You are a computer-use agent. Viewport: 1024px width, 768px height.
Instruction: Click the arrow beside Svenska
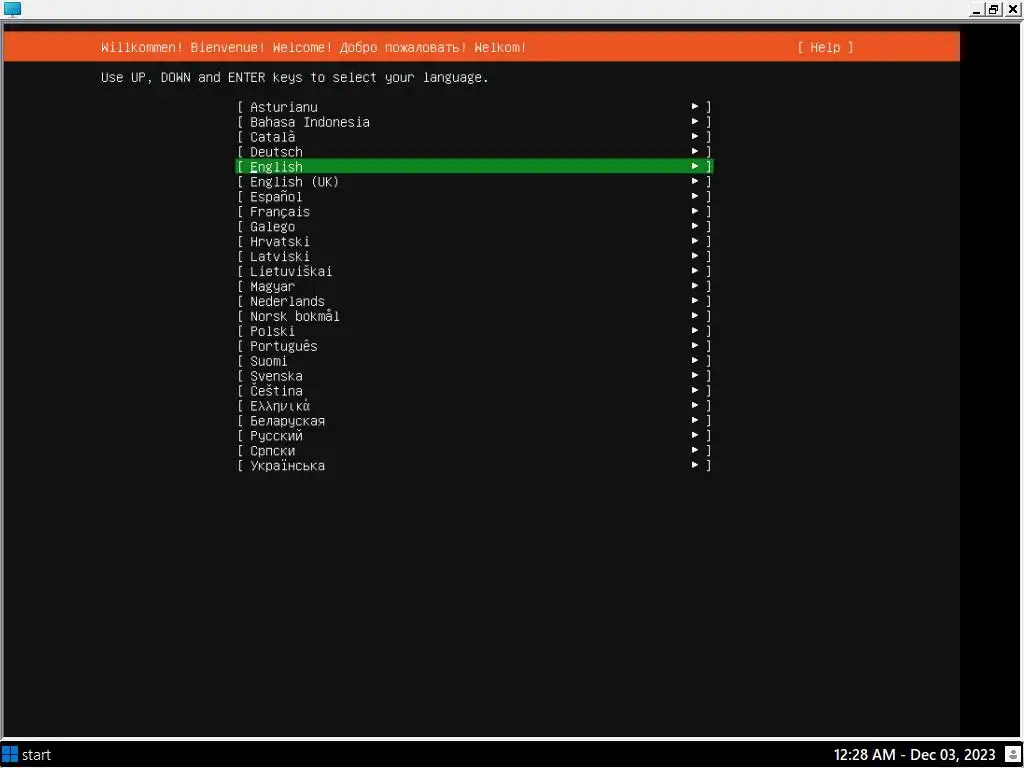(x=695, y=376)
